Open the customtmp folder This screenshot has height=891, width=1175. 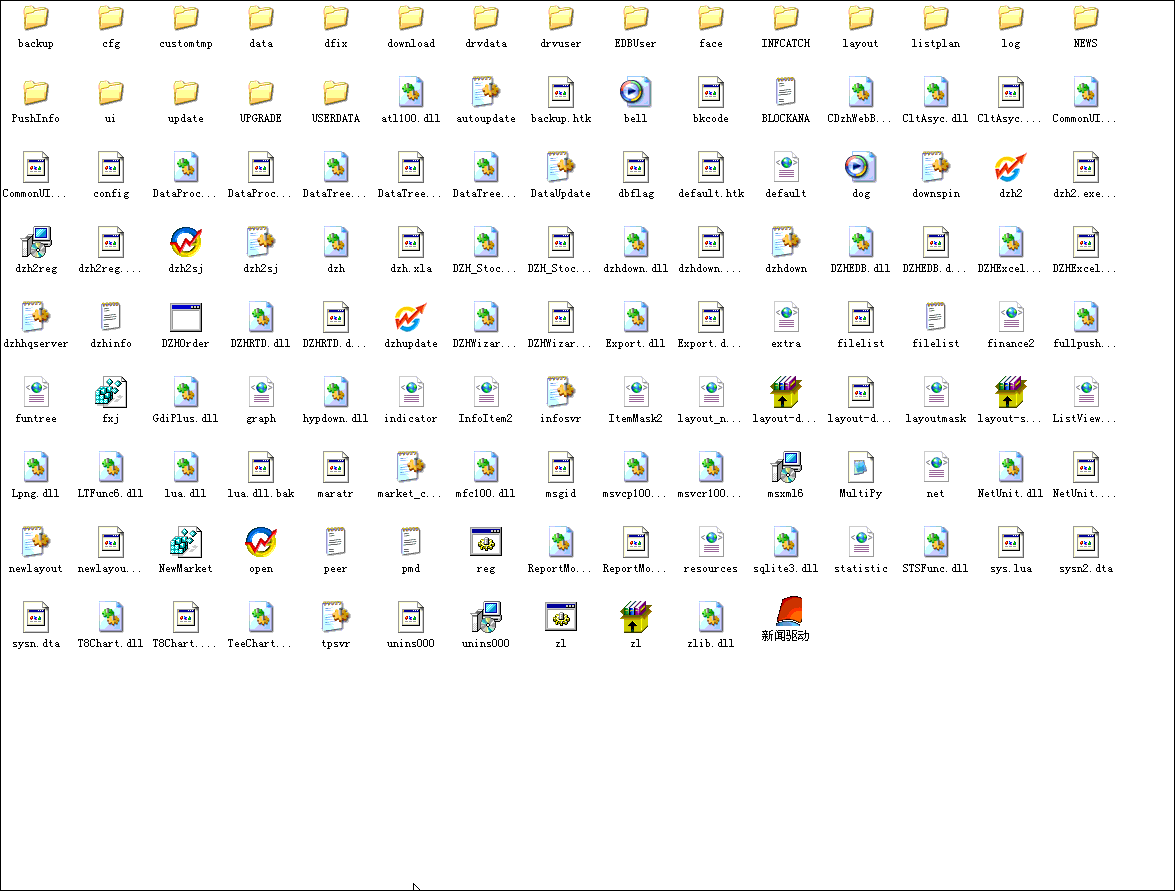pos(186,18)
